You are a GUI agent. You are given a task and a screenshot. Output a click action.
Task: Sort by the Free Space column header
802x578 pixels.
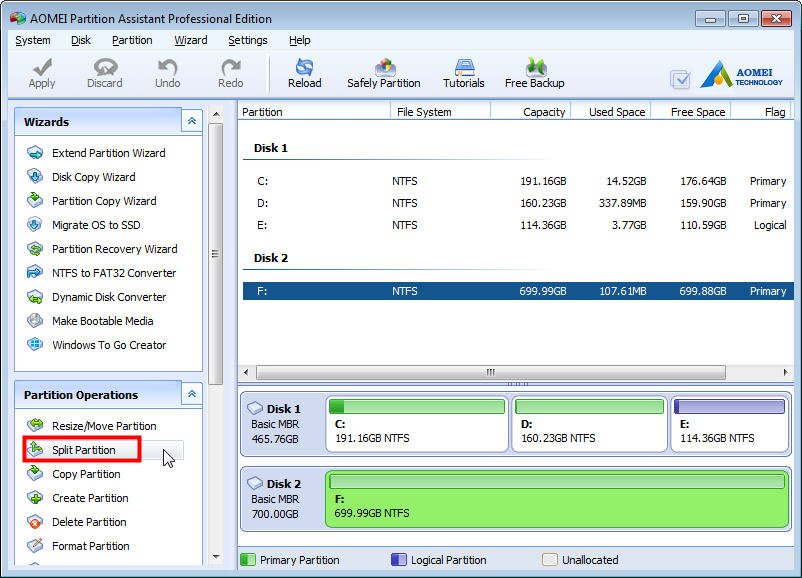[690, 112]
